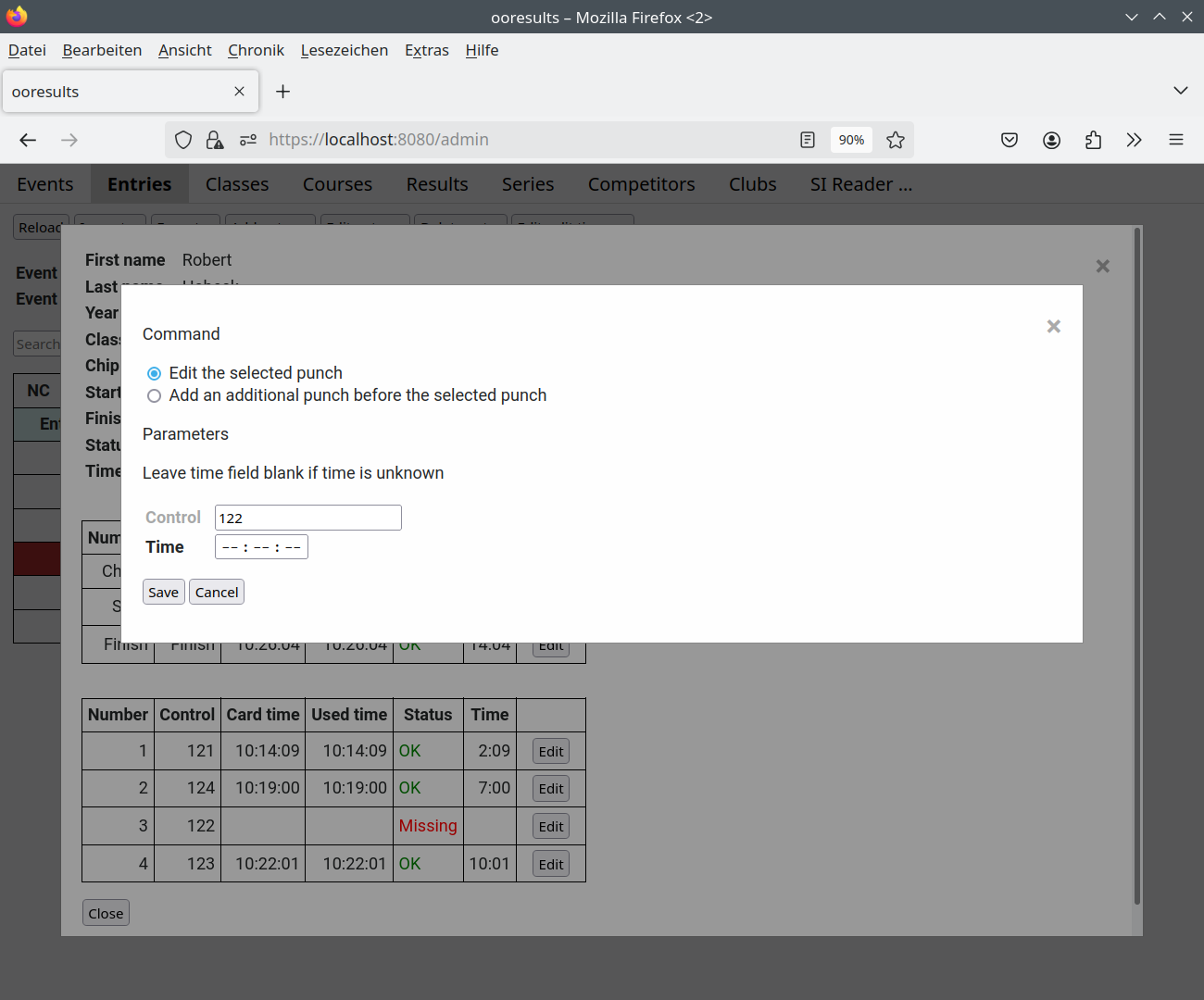1204x1000 pixels.
Task: Choose 'Add an additional punch before' option
Action: tap(154, 396)
